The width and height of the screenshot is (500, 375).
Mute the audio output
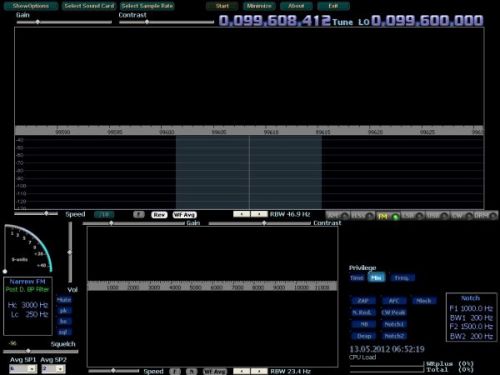tap(64, 300)
